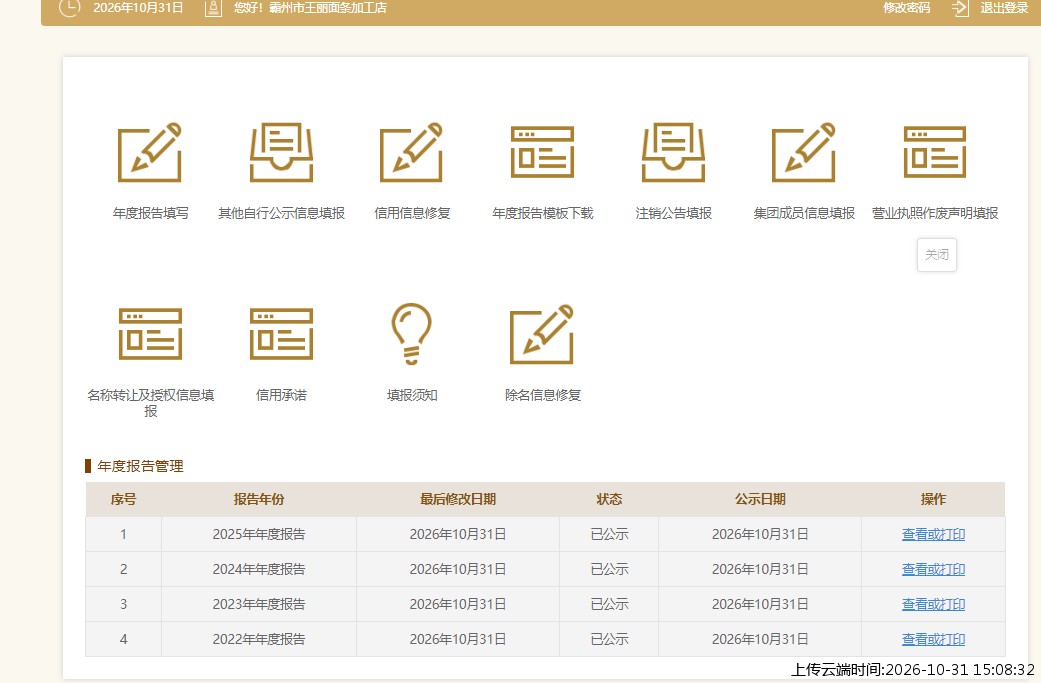View or print the 2022年年度报告

pyautogui.click(x=933, y=640)
